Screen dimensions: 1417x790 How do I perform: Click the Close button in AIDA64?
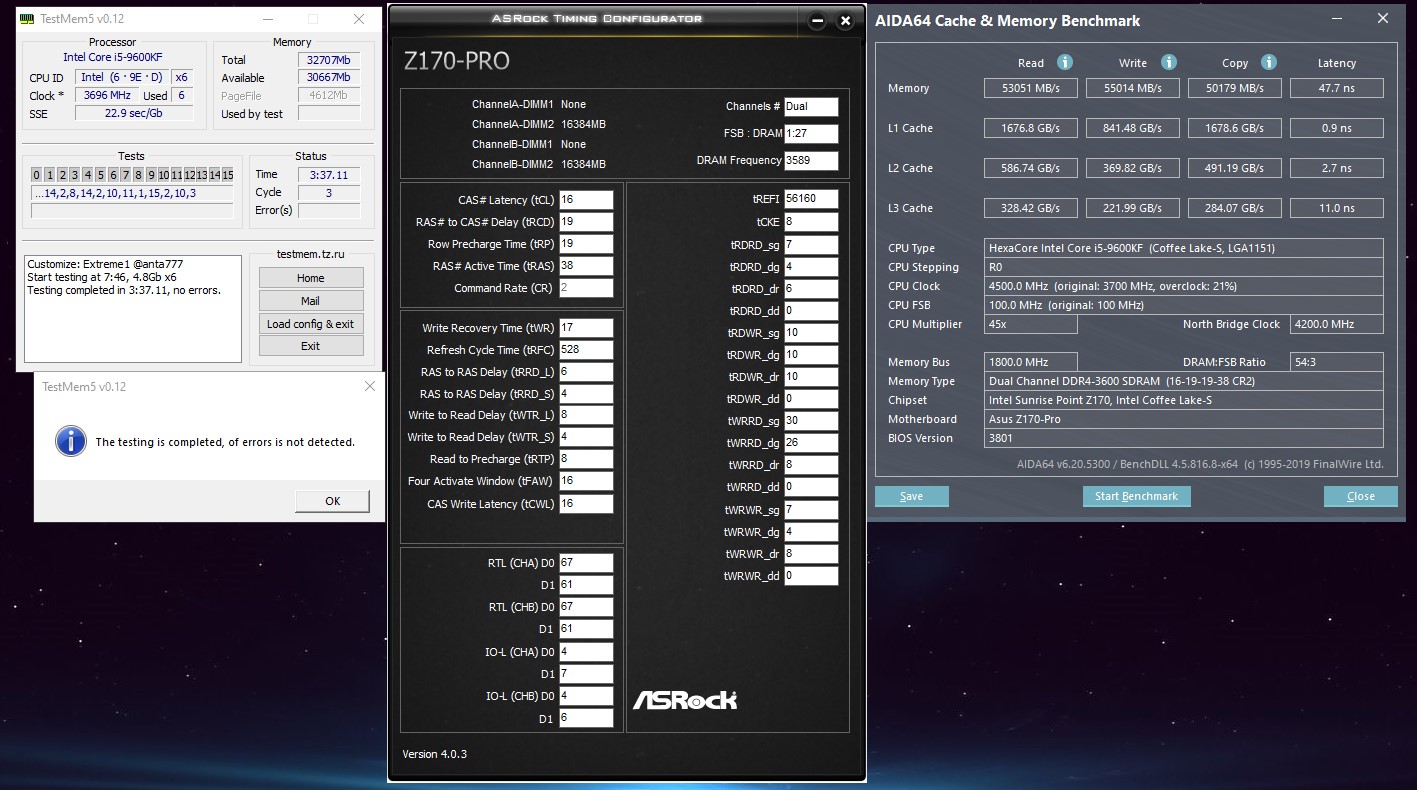coord(1360,496)
